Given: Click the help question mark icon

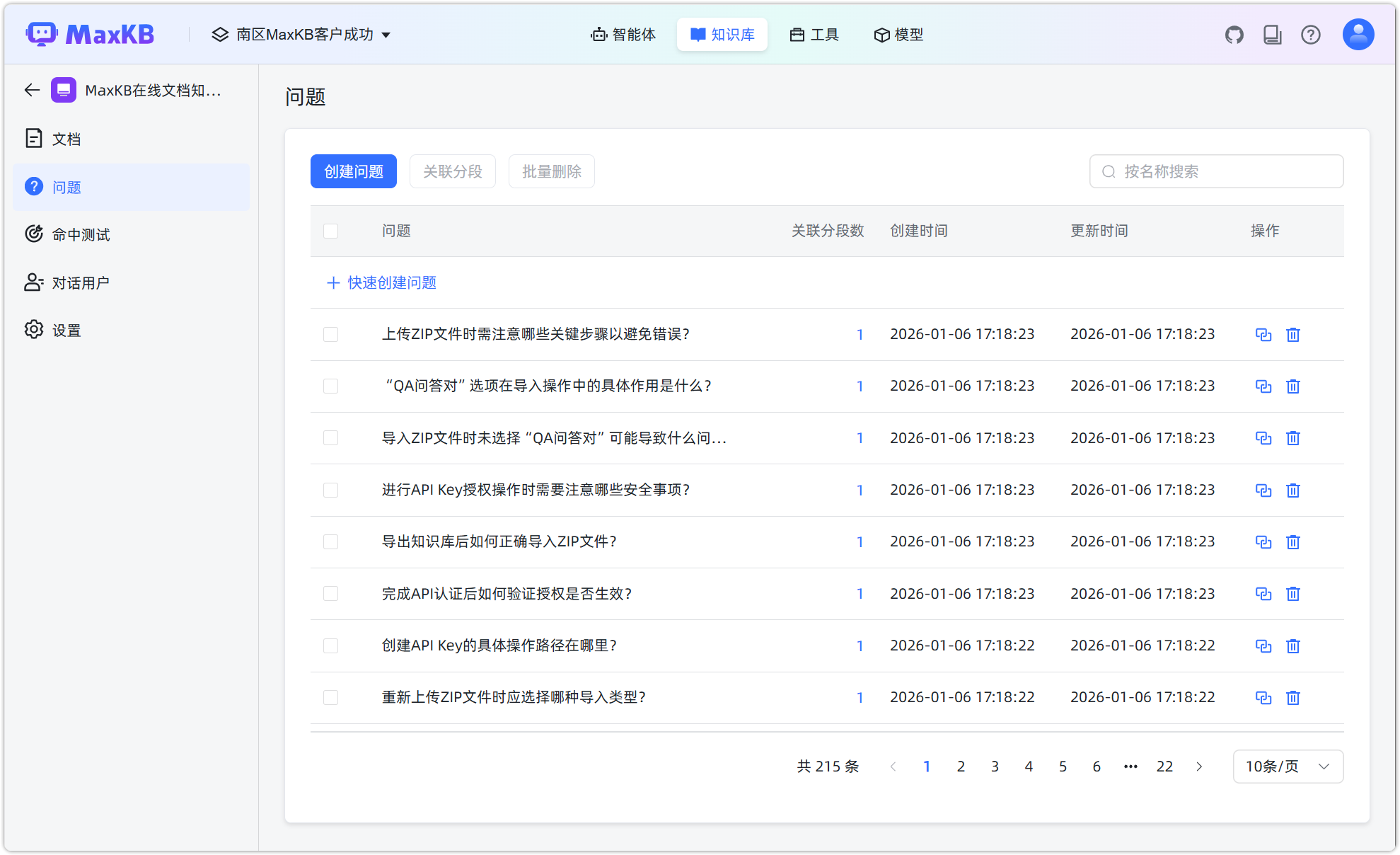Looking at the screenshot, I should pyautogui.click(x=1311, y=34).
